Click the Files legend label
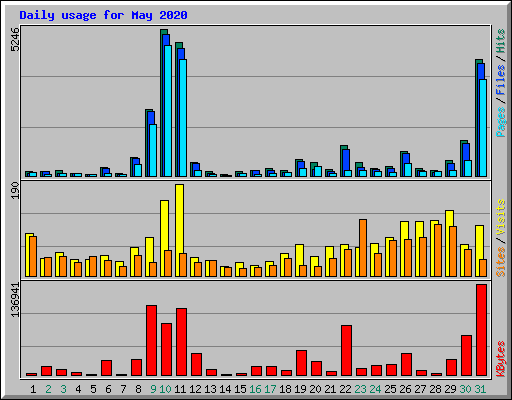 click(500, 79)
